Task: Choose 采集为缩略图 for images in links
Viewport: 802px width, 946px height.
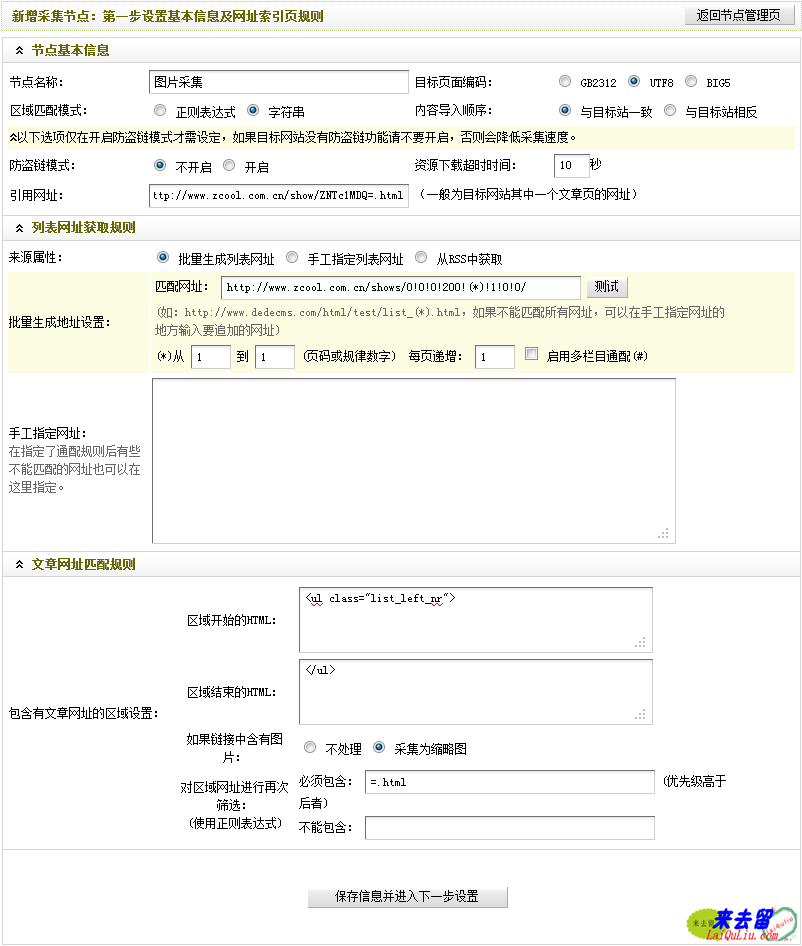Action: [x=379, y=748]
